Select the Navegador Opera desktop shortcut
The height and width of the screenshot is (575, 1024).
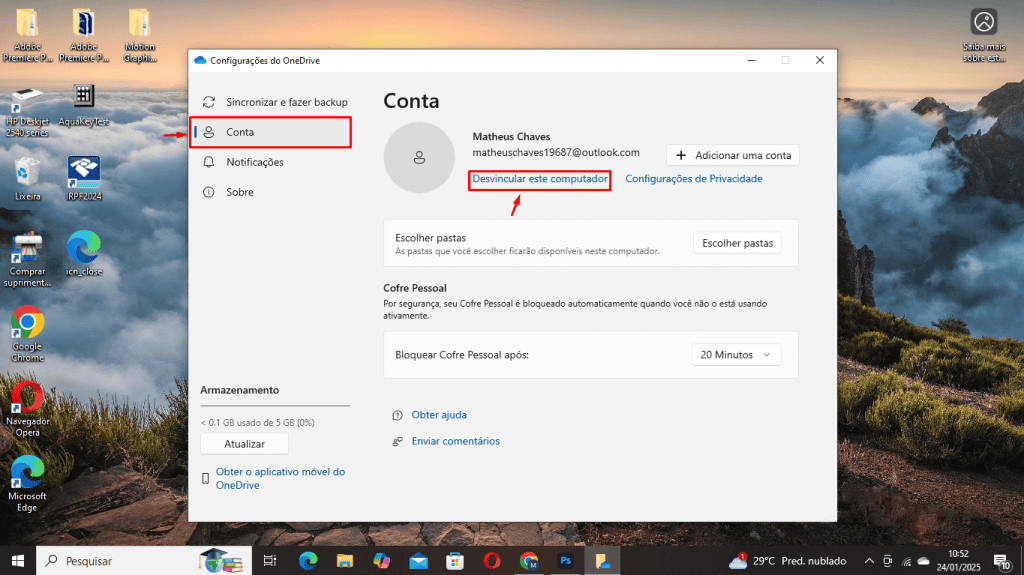click(27, 409)
